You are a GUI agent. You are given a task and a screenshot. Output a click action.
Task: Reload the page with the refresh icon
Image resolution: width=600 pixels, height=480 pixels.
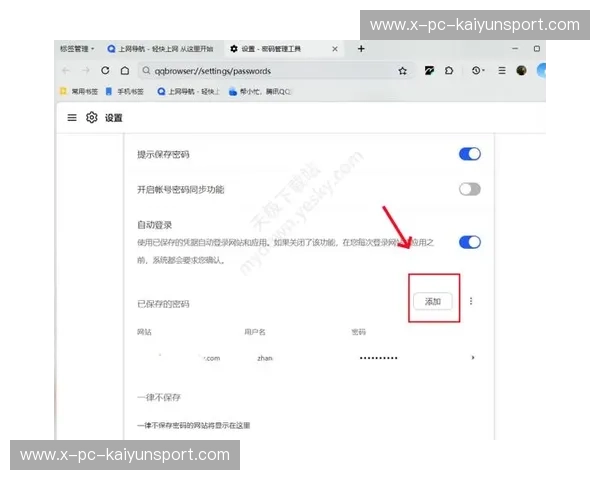coord(105,70)
